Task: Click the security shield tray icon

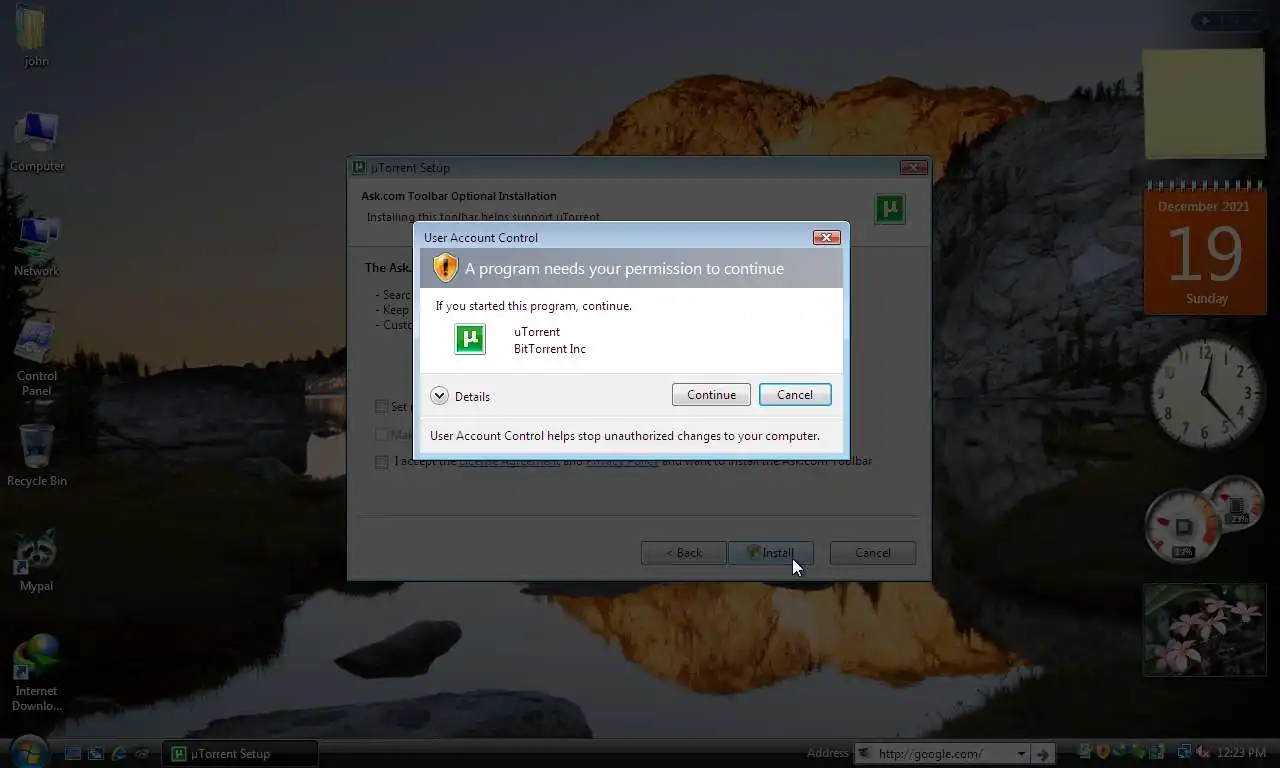Action: (1102, 752)
